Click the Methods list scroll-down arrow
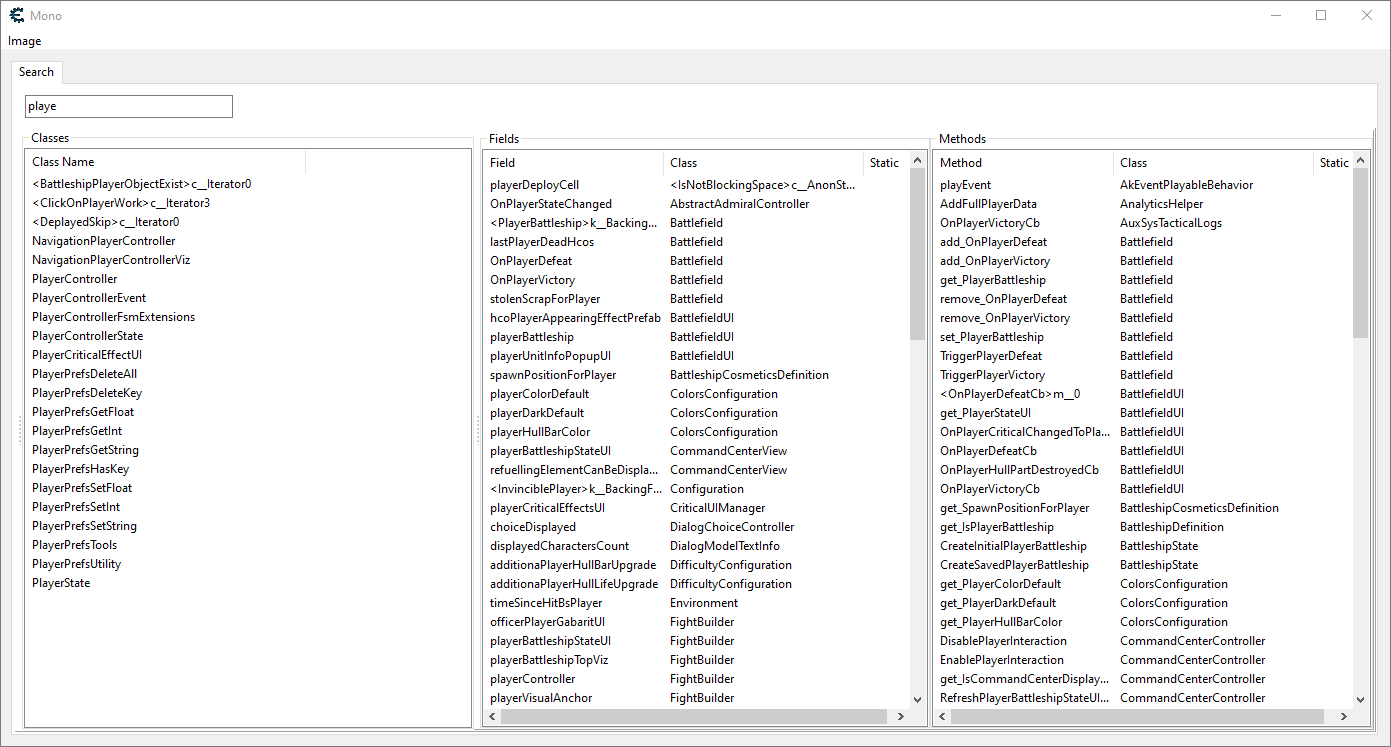This screenshot has width=1391, height=747. [x=1360, y=700]
